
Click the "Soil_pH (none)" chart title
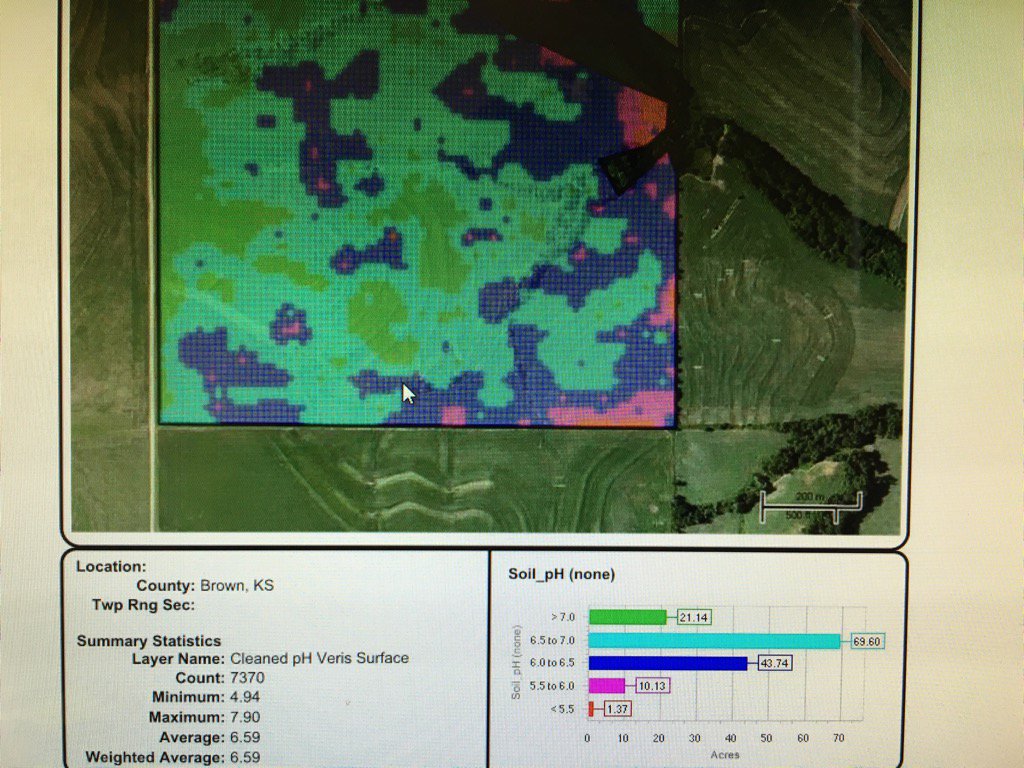click(563, 574)
